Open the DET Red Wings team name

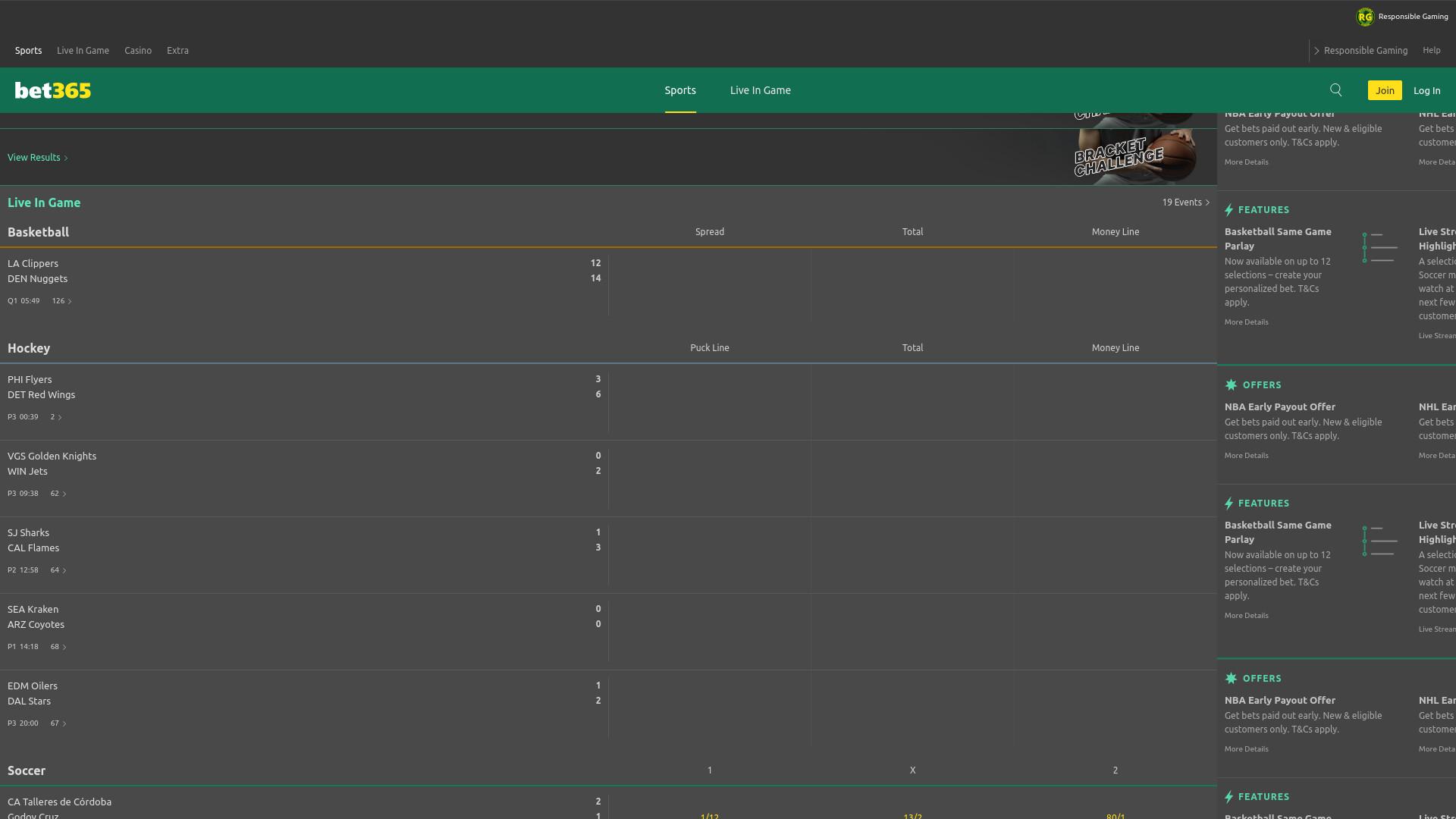(x=41, y=394)
